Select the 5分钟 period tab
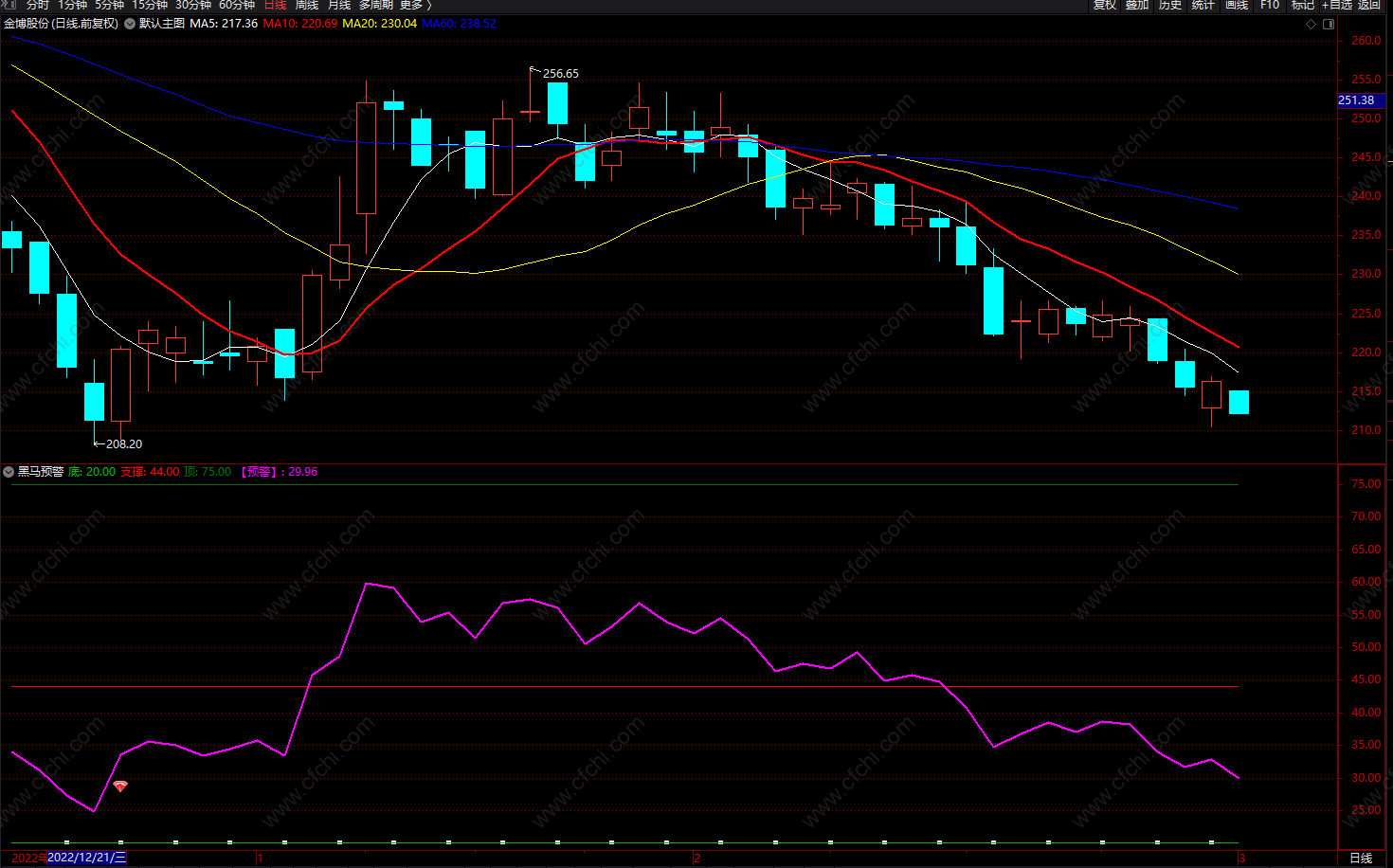The height and width of the screenshot is (868, 1393). pyautogui.click(x=109, y=5)
